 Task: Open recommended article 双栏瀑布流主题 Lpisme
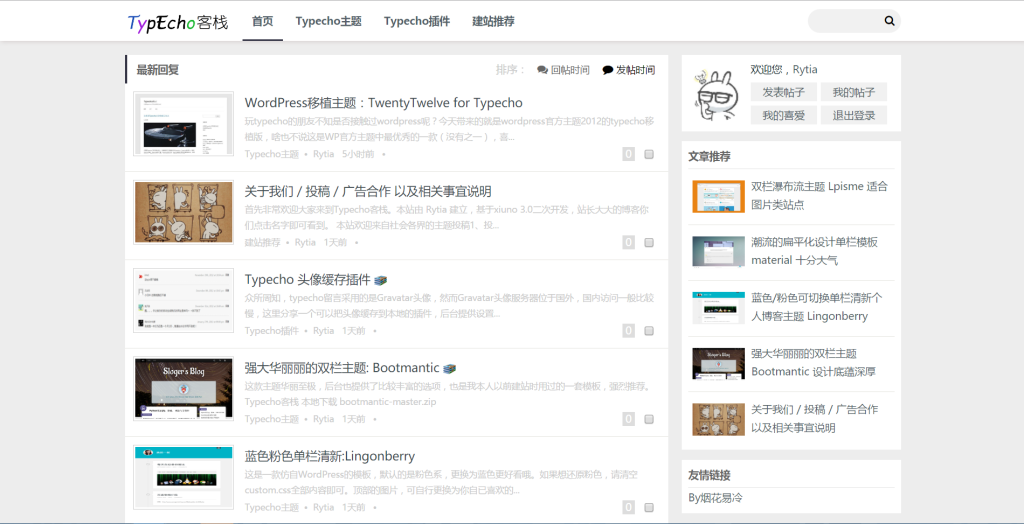[x=820, y=195]
